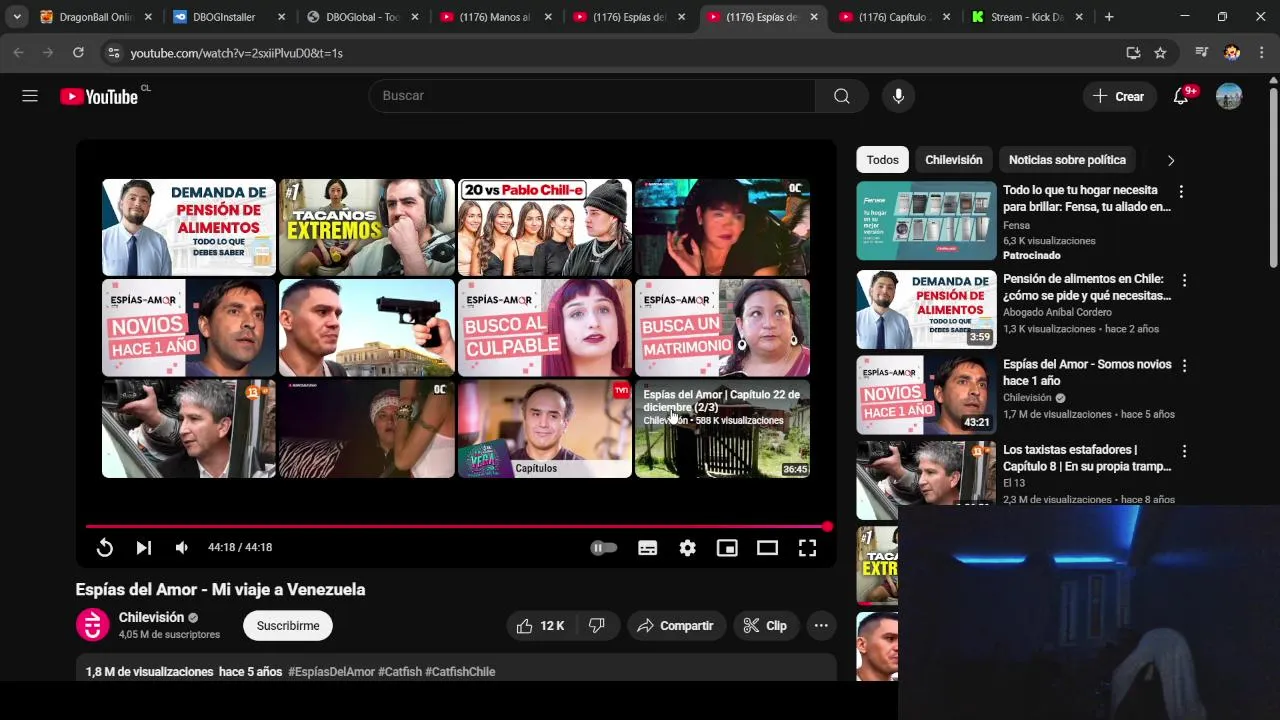Open Chrome tab search dropdown
This screenshot has width=1280, height=720.
[17, 17]
